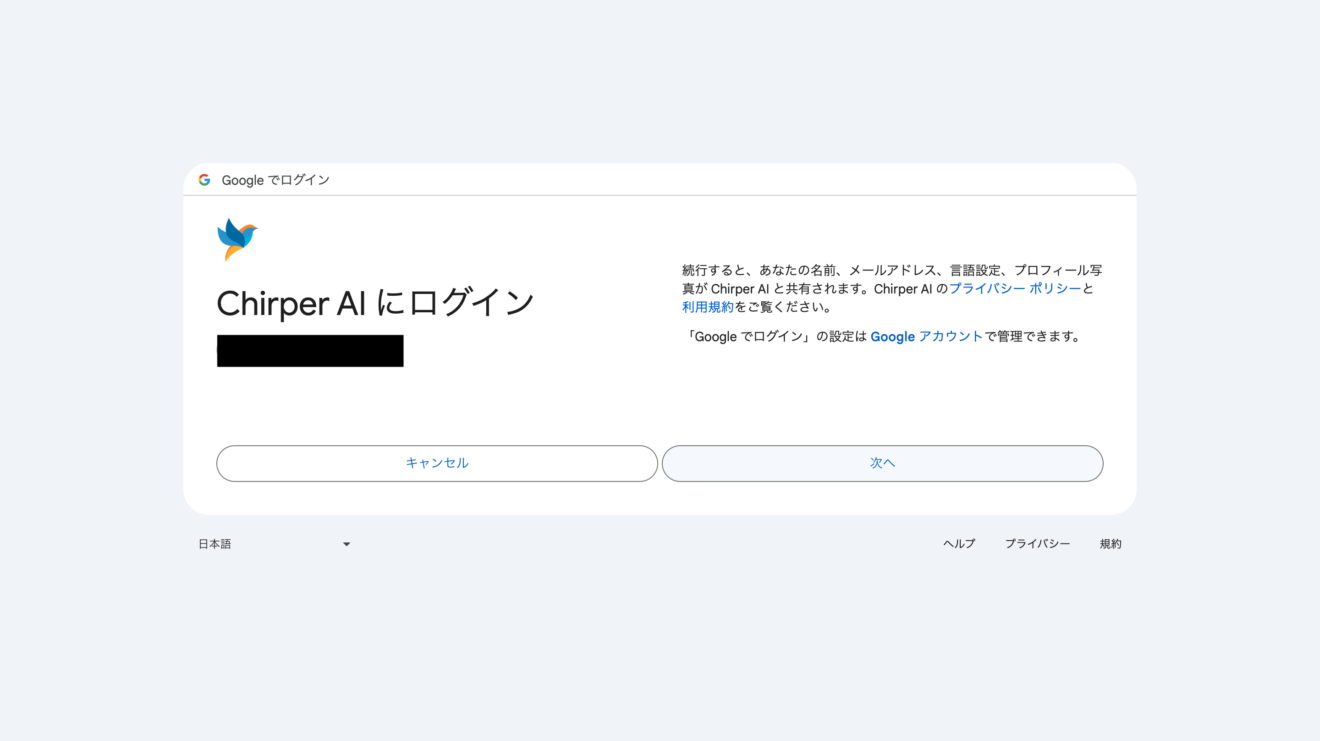Click the multicolored G in the header bar

pyautogui.click(x=204, y=179)
